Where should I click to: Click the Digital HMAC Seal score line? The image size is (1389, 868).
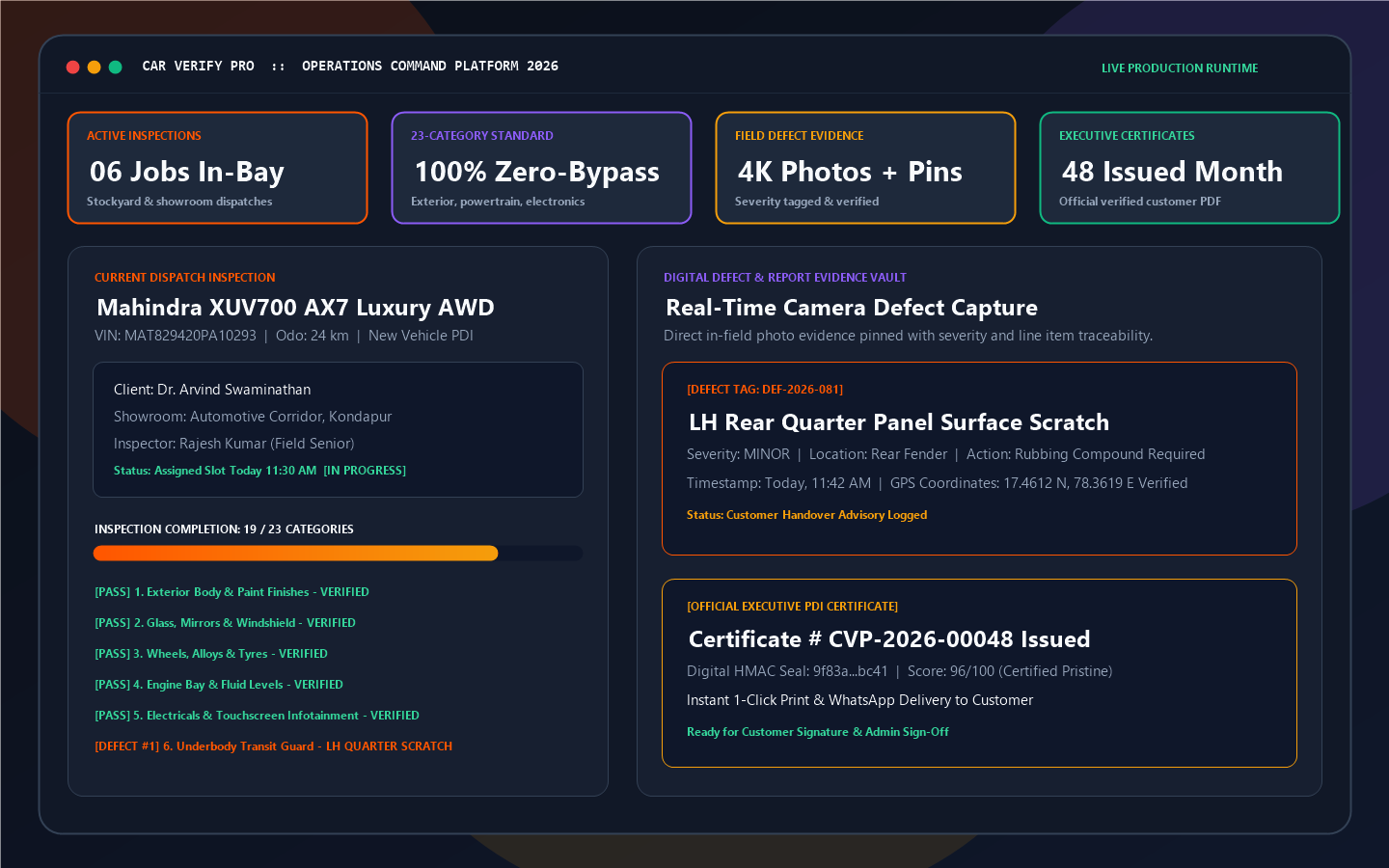(899, 671)
